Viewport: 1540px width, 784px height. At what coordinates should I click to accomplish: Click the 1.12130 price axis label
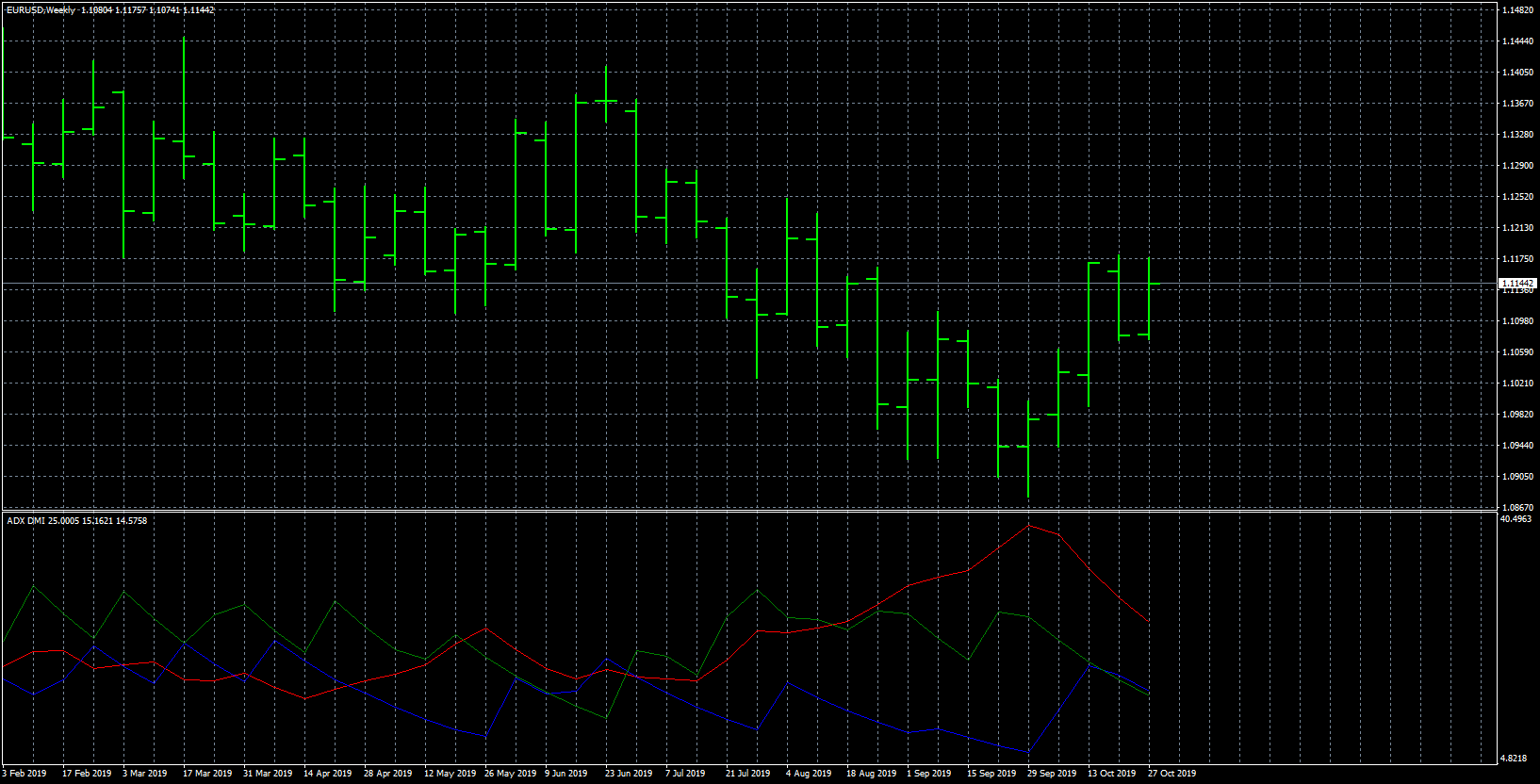click(x=1516, y=228)
